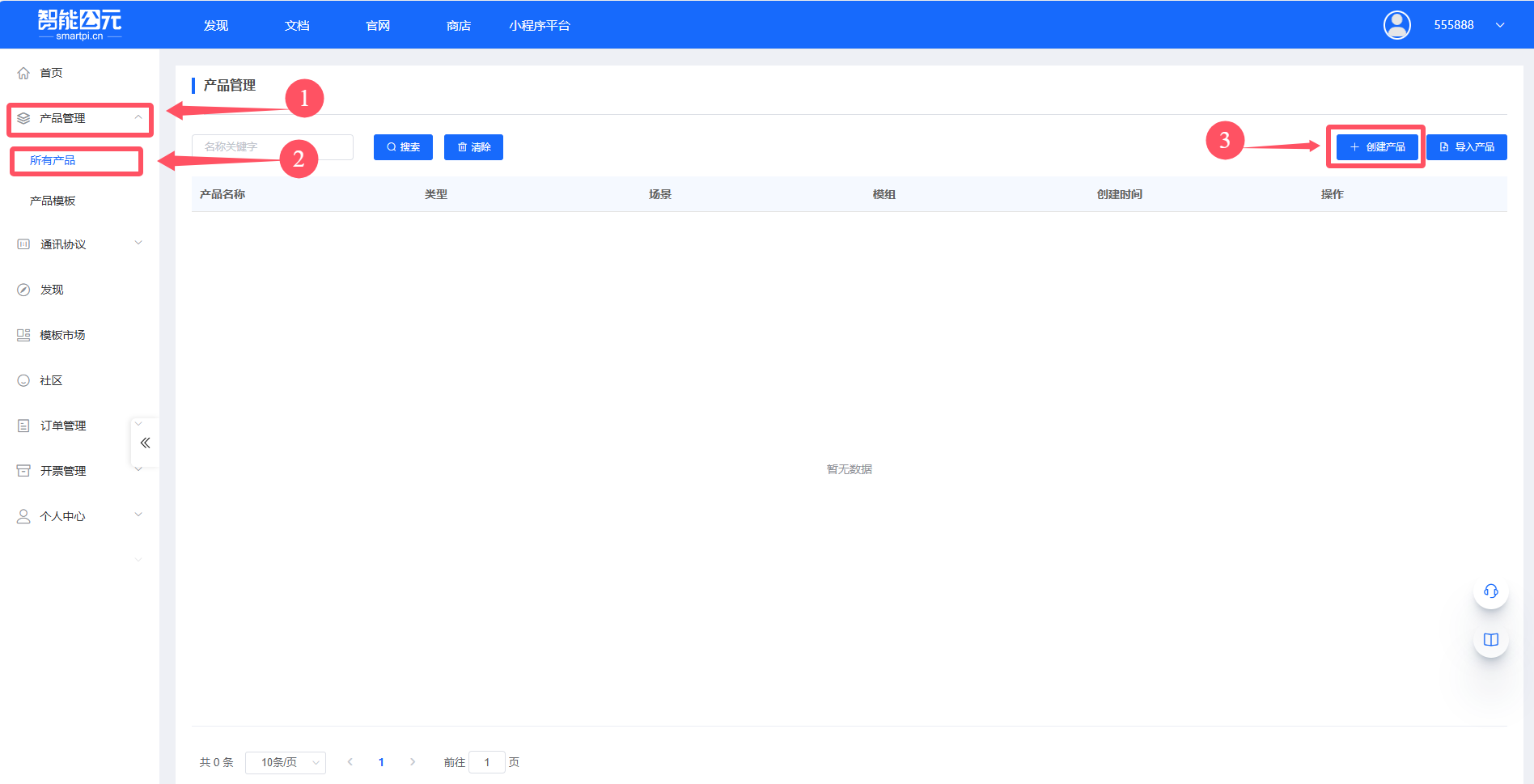This screenshot has height=784, width=1534.
Task: Click the 操作 column header
Action: coord(1333,194)
